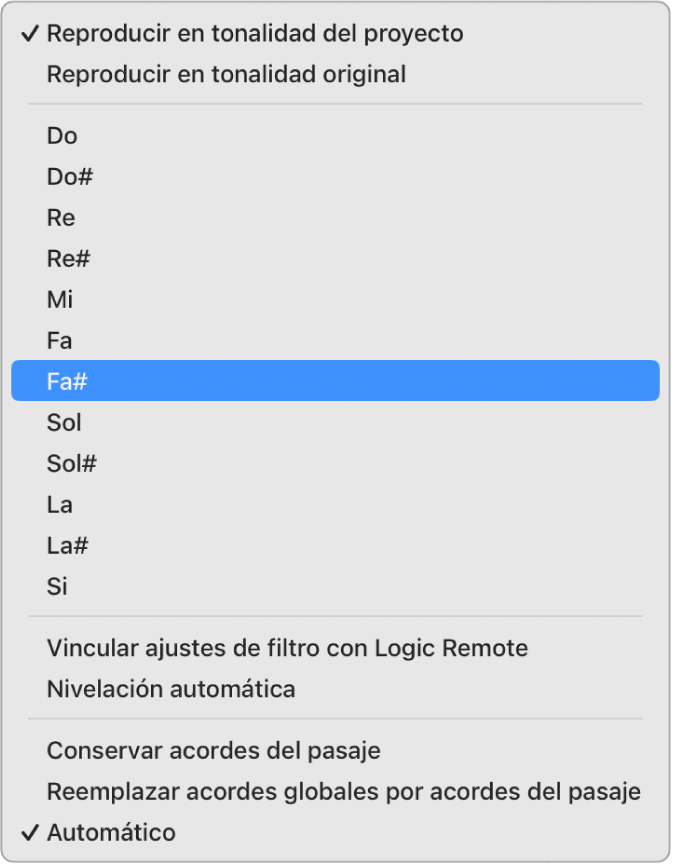Click checkmark beside Reproducir en tonalidad del proyecto

[x=29, y=33]
